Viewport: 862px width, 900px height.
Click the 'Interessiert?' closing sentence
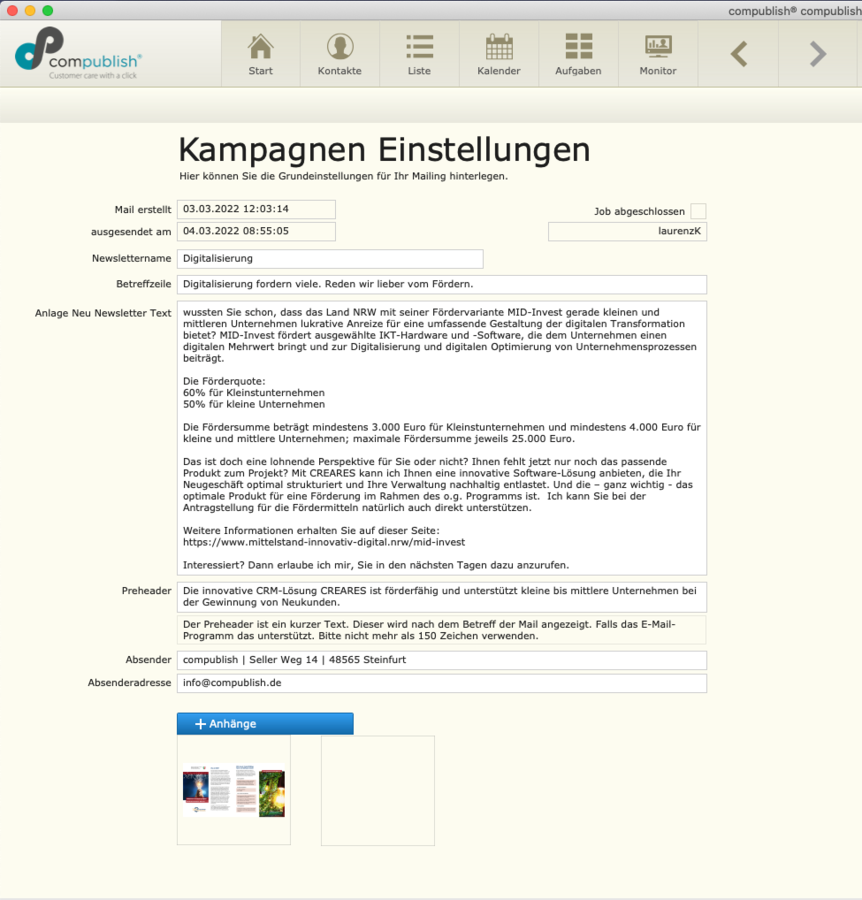click(x=376, y=565)
